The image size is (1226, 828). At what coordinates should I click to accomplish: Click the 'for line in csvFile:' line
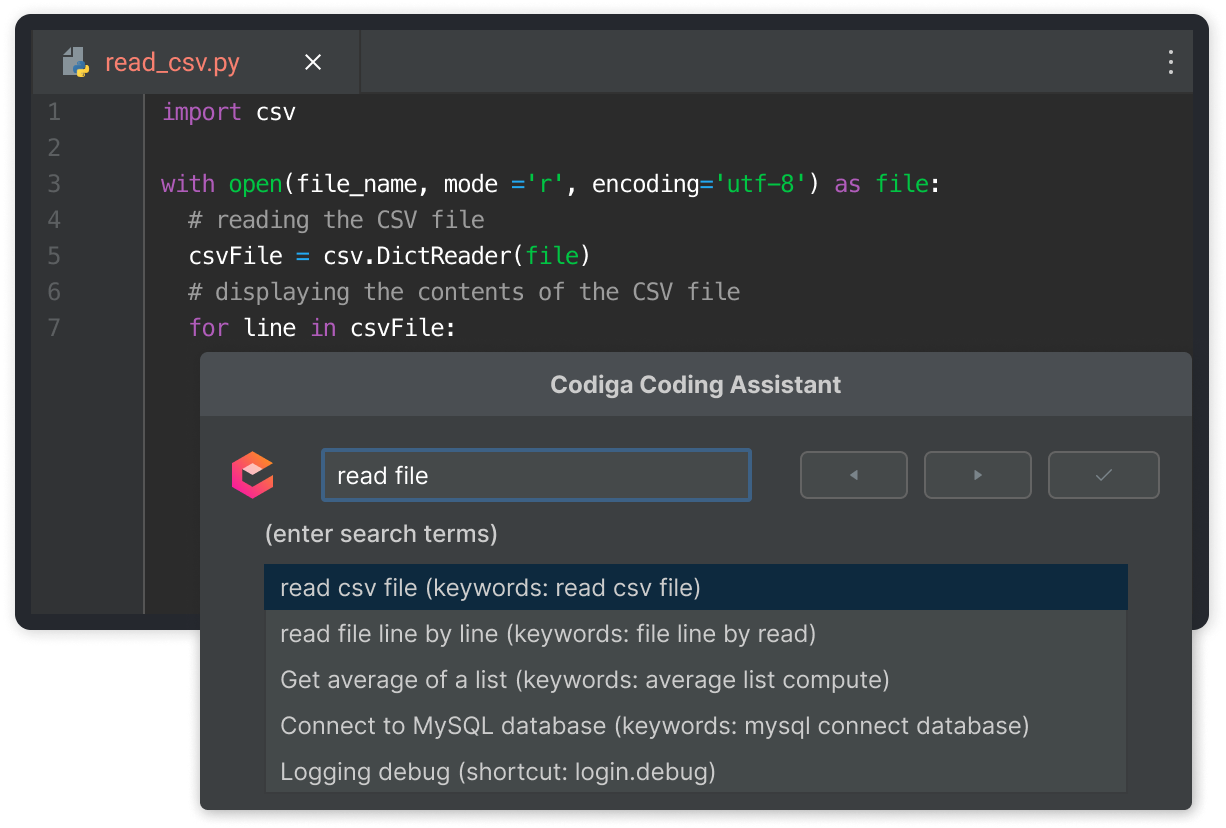coord(323,328)
